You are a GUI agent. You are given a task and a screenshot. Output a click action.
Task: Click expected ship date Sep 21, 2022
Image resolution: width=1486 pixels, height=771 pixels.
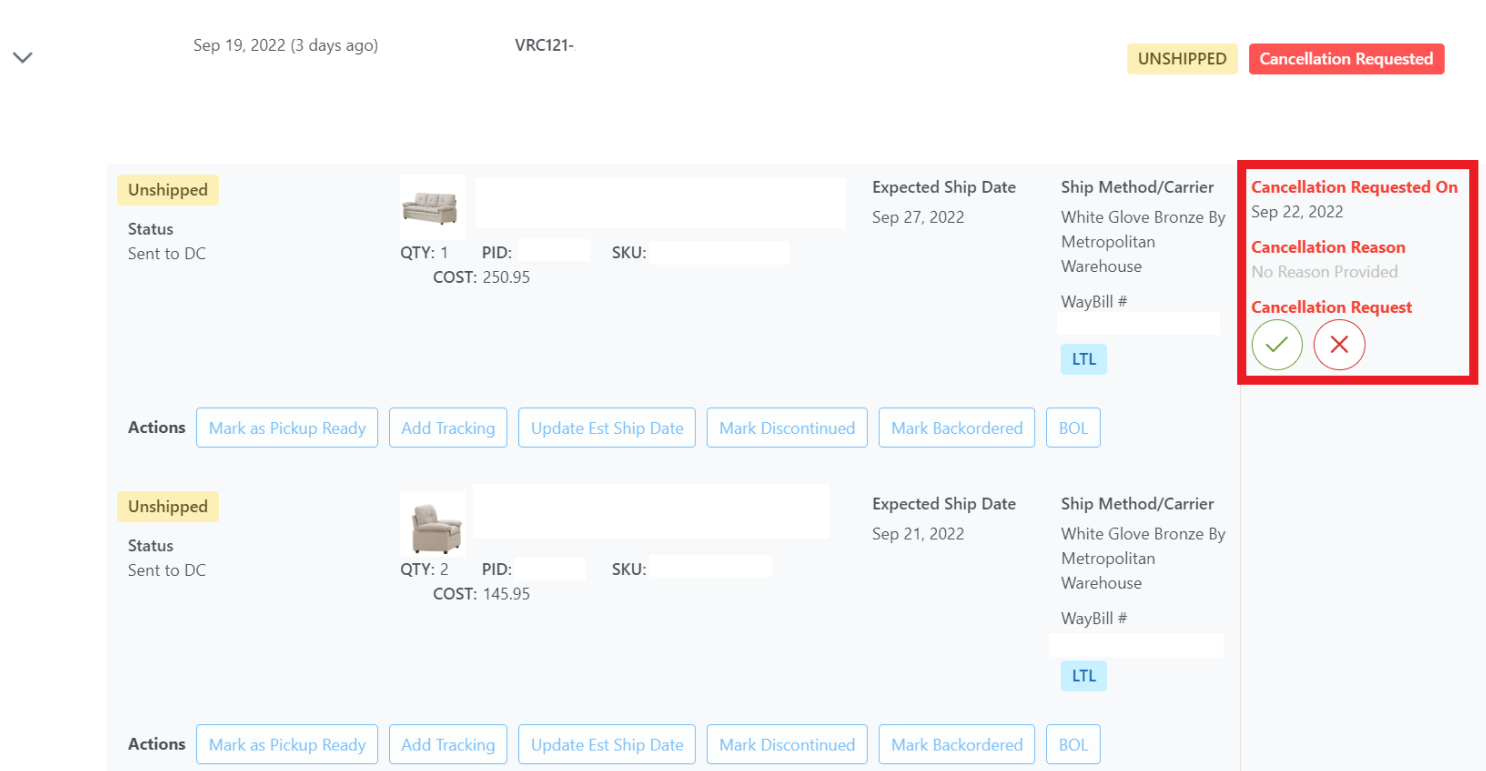[x=918, y=534]
